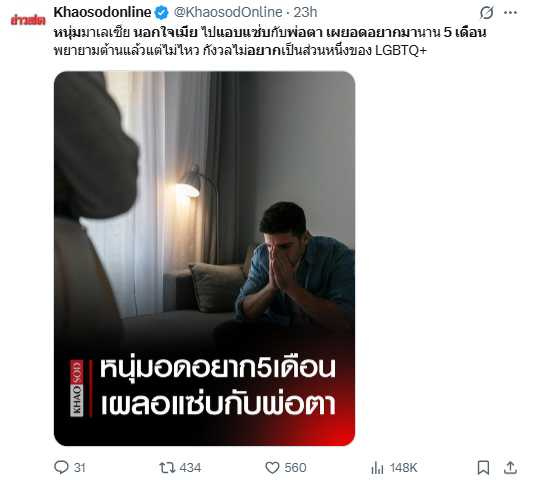Click the 434 repost count

(x=190, y=467)
